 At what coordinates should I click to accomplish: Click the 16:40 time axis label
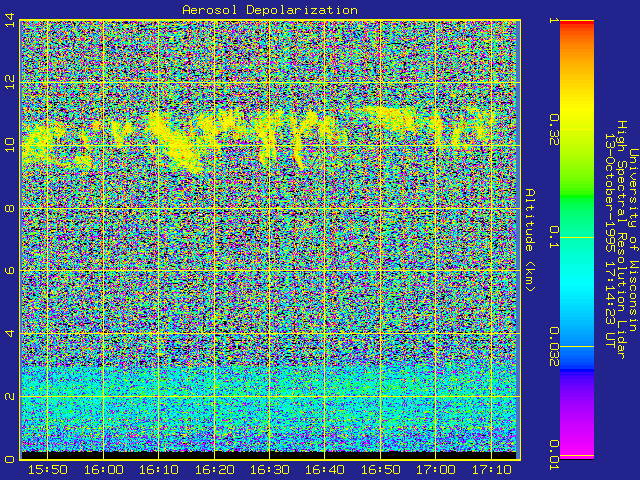325,470
